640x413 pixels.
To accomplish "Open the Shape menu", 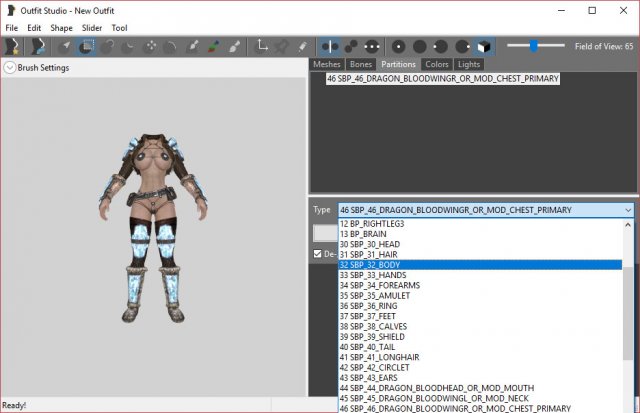I will (61, 28).
